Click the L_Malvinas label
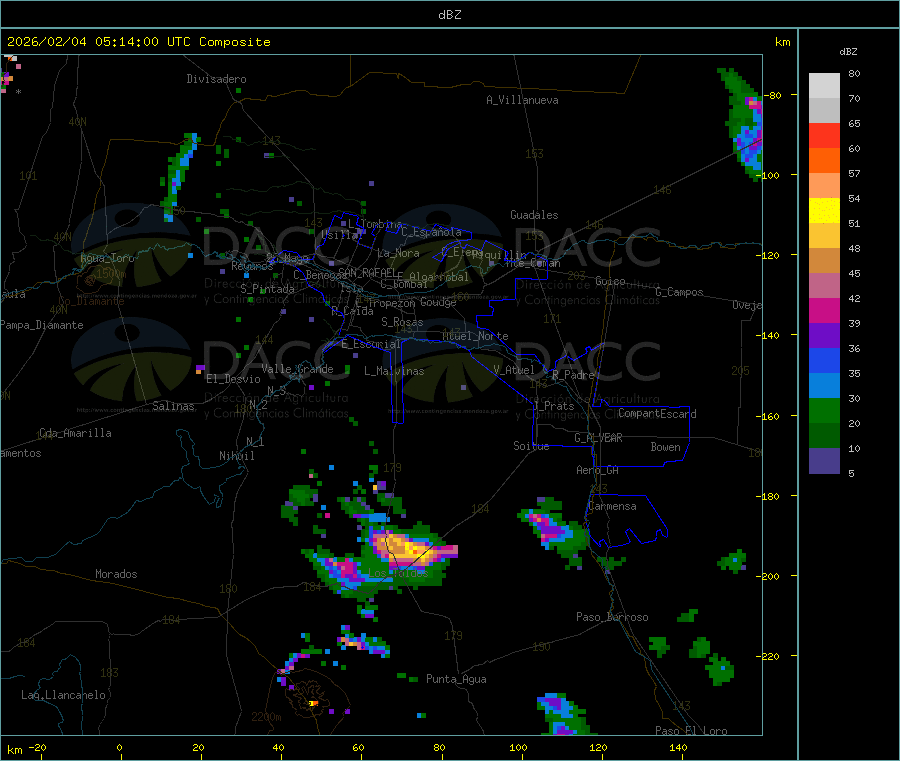Image resolution: width=900 pixels, height=761 pixels. pos(394,371)
